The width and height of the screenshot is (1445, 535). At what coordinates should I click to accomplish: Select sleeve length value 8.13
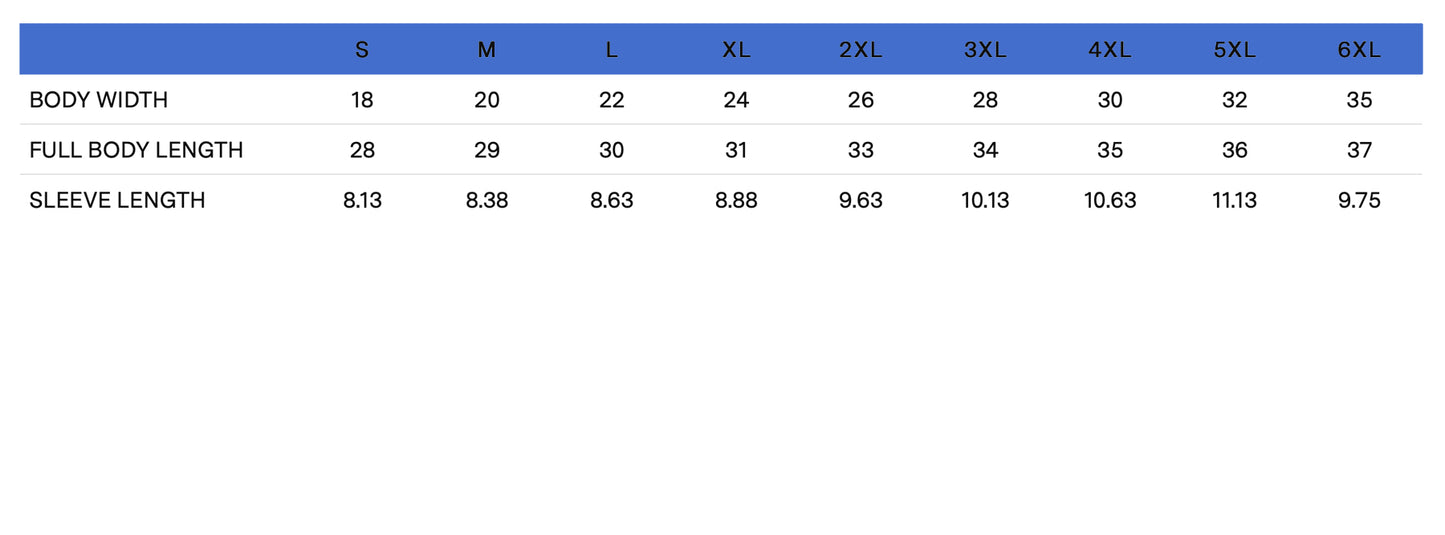click(362, 200)
